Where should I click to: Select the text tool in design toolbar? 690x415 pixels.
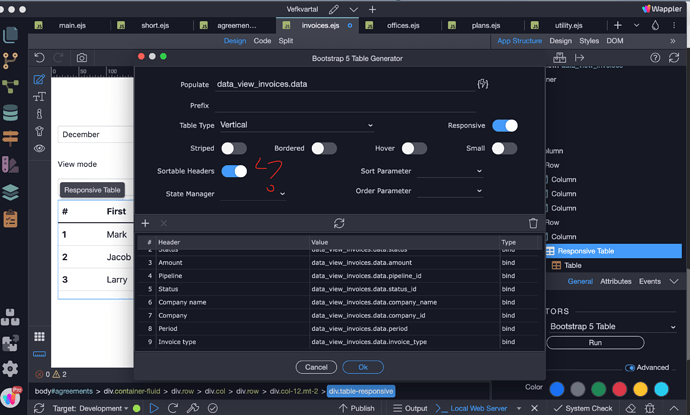point(39,97)
